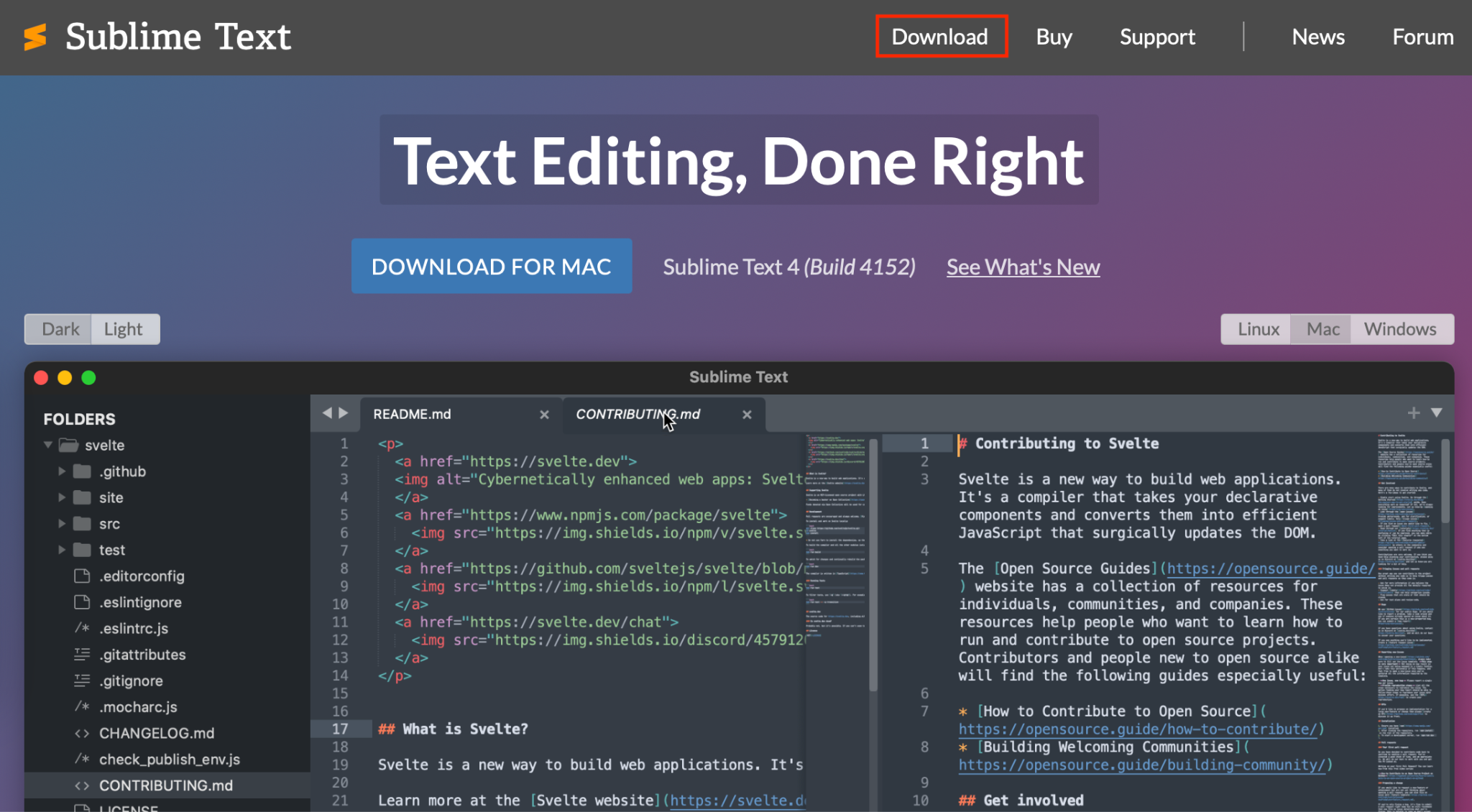Select the Linux platform option
Screen dimensions: 1472x812
pyautogui.click(x=1257, y=329)
